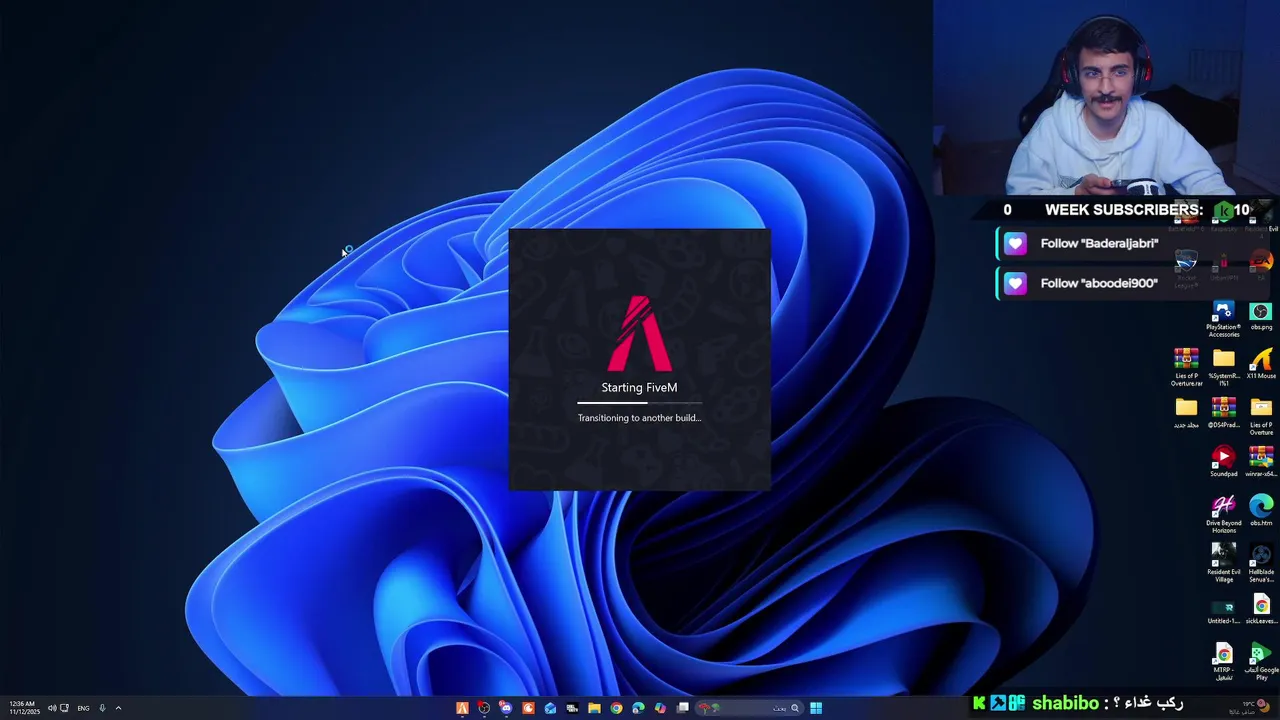Screen dimensions: 1280x720
Task: Select the Lies of P Overture folder
Action: [x=1261, y=416]
